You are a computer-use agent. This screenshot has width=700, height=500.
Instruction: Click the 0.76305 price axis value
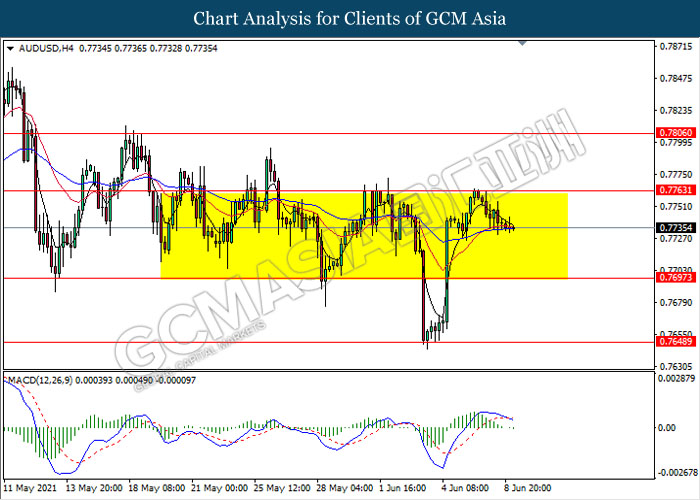tap(676, 367)
